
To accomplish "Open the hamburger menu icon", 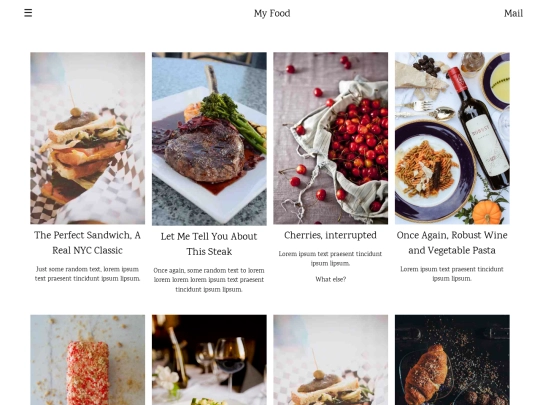I will [x=28, y=13].
